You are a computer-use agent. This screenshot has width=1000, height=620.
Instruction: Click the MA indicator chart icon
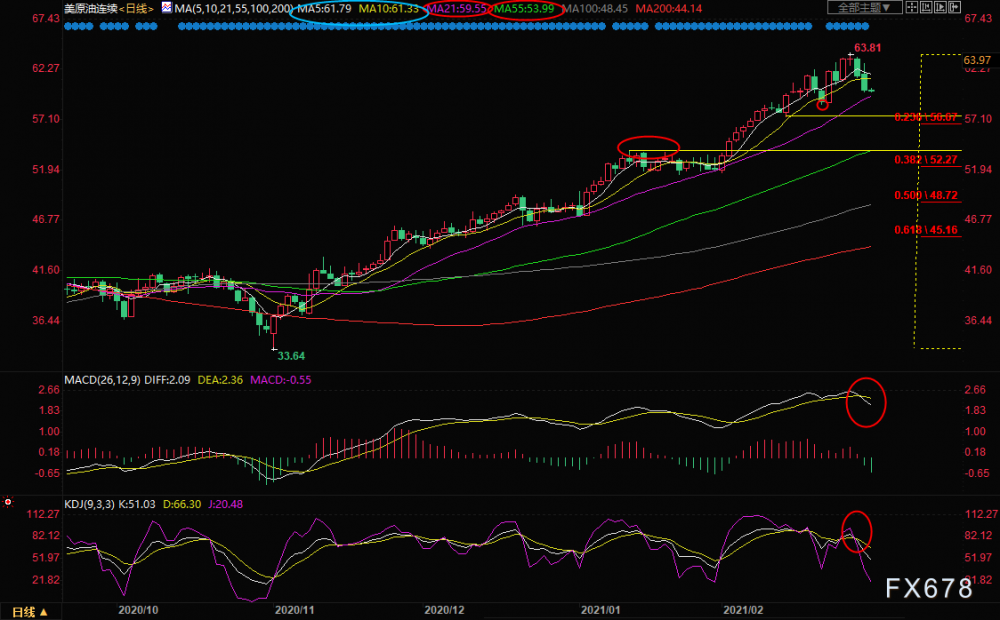tap(166, 8)
